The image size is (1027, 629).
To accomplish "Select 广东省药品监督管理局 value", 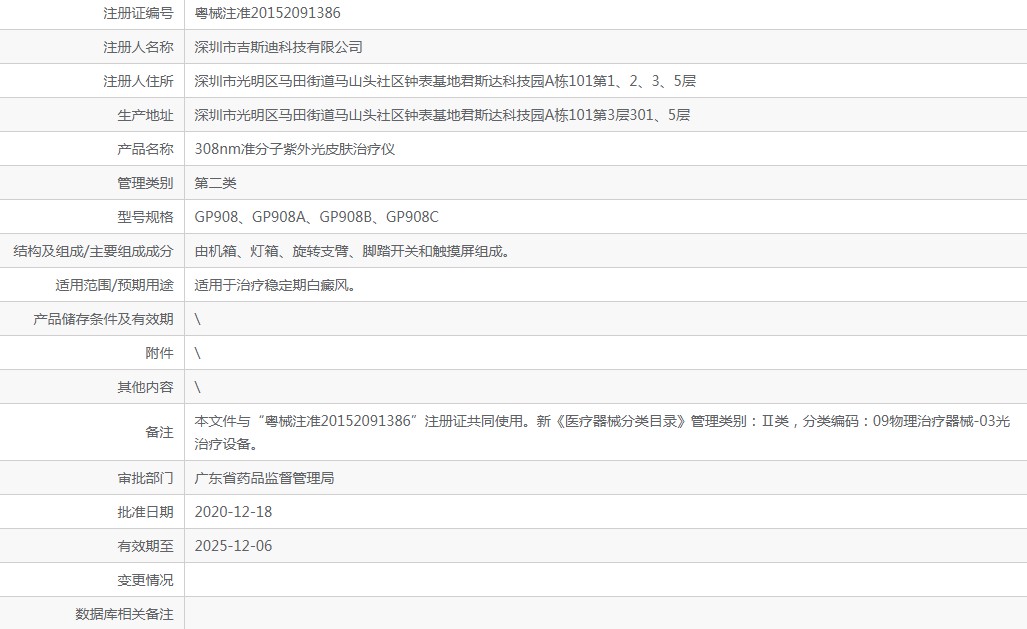I will [265, 478].
